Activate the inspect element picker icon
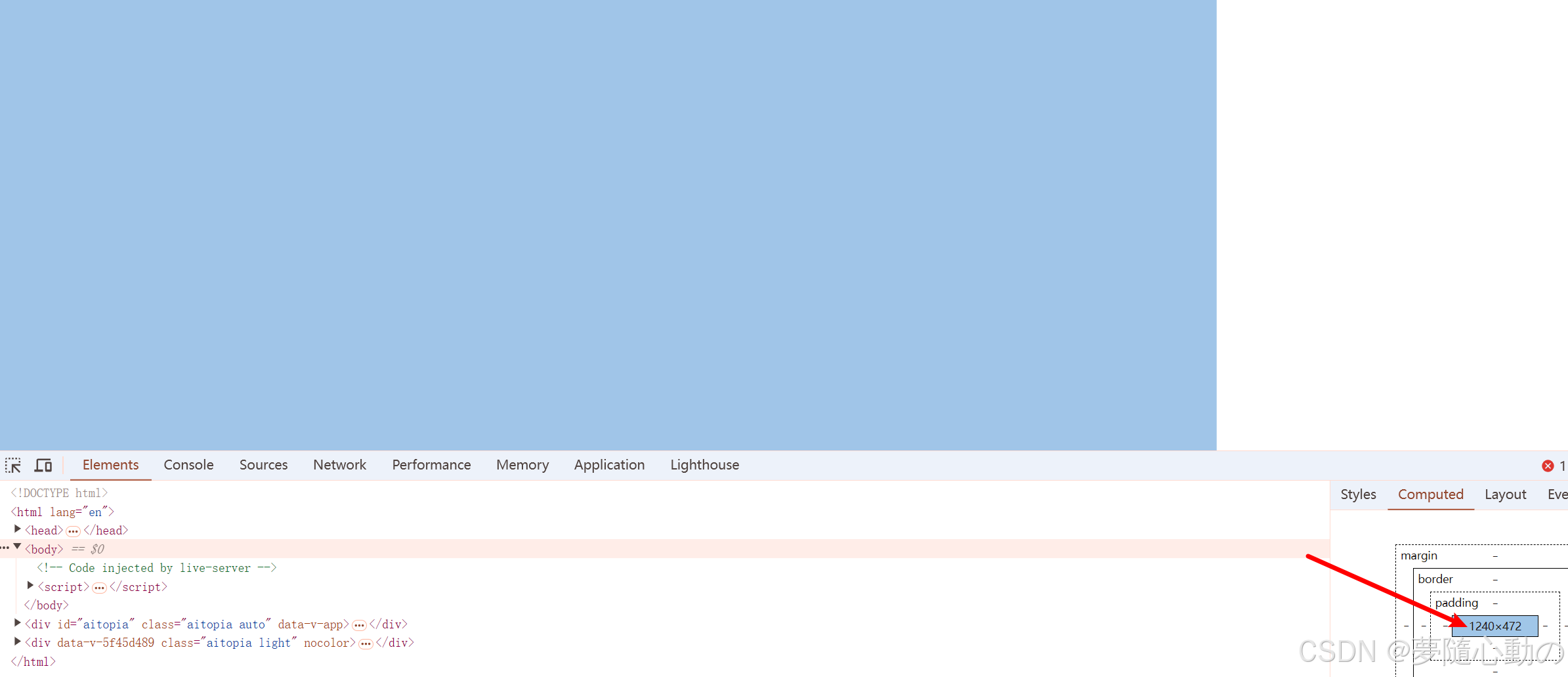 click(x=13, y=466)
